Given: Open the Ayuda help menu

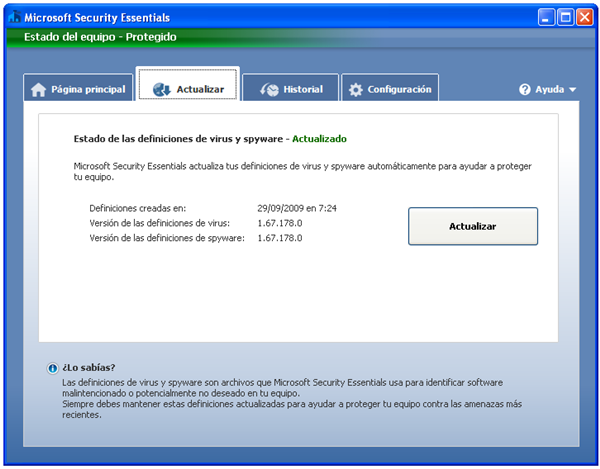Looking at the screenshot, I should (547, 90).
